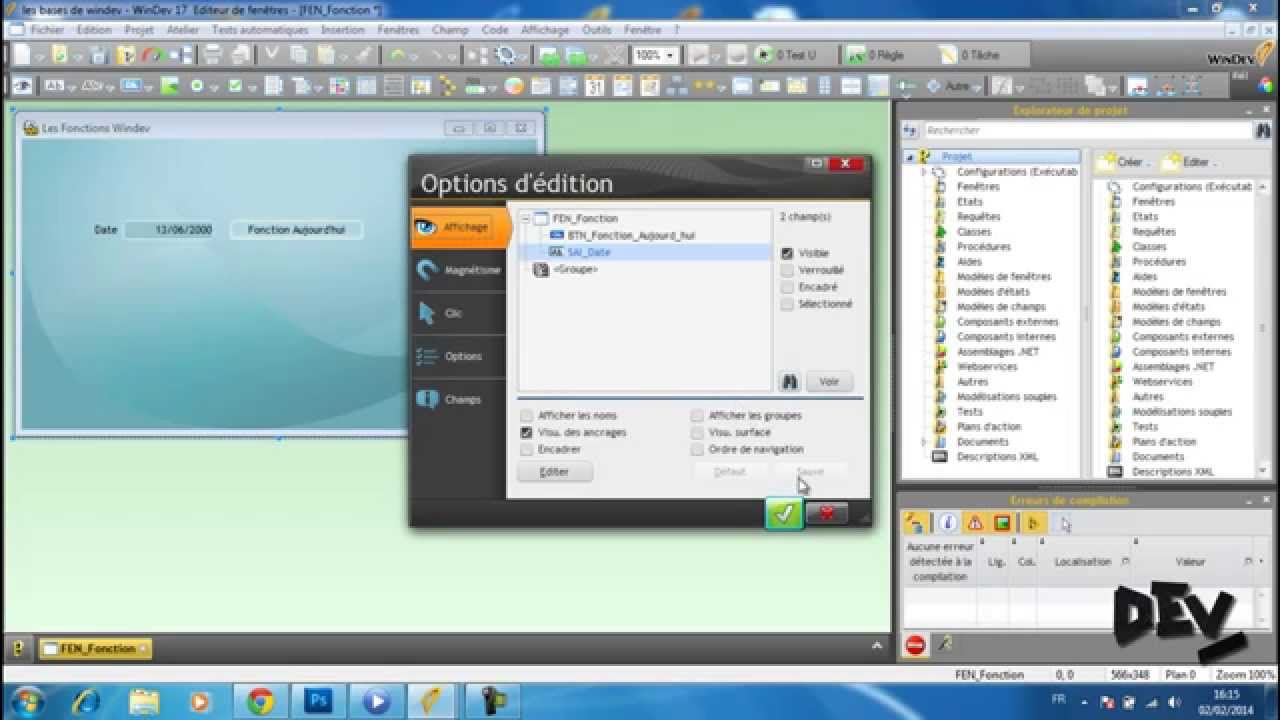Image resolution: width=1280 pixels, height=720 pixels.
Task: Select SAI_Date in control tree
Action: pyautogui.click(x=588, y=252)
